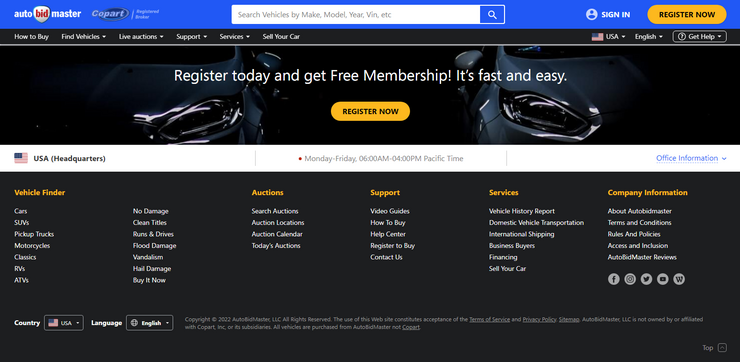
Task: Expand the Services nav menu
Action: click(x=235, y=36)
